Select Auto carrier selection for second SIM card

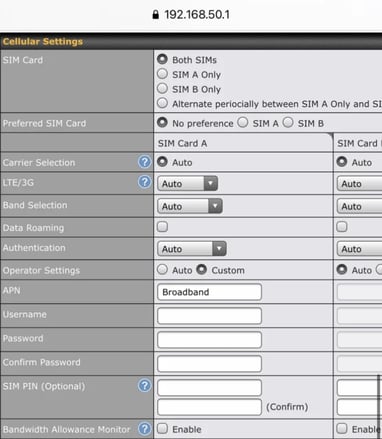click(342, 162)
